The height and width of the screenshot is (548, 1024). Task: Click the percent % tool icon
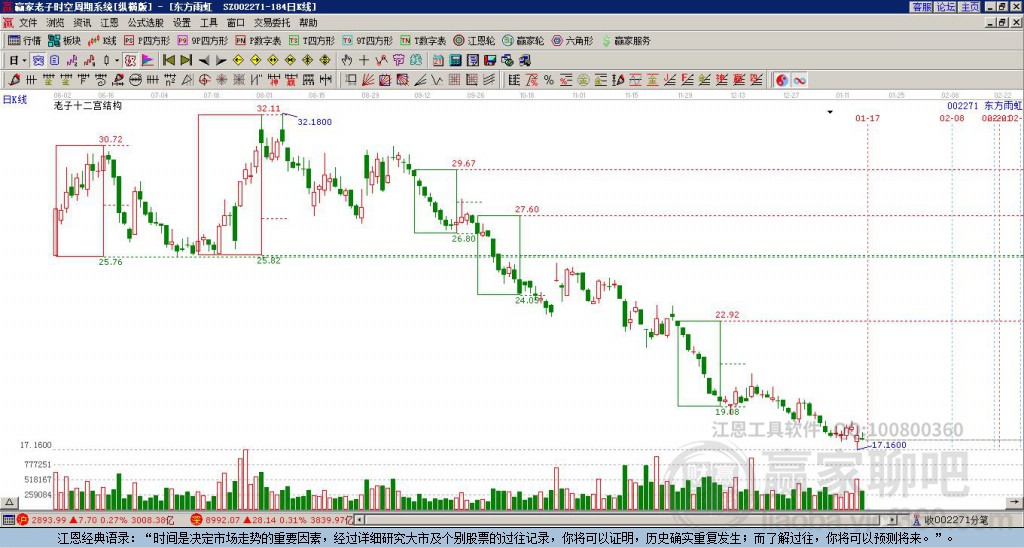(549, 80)
